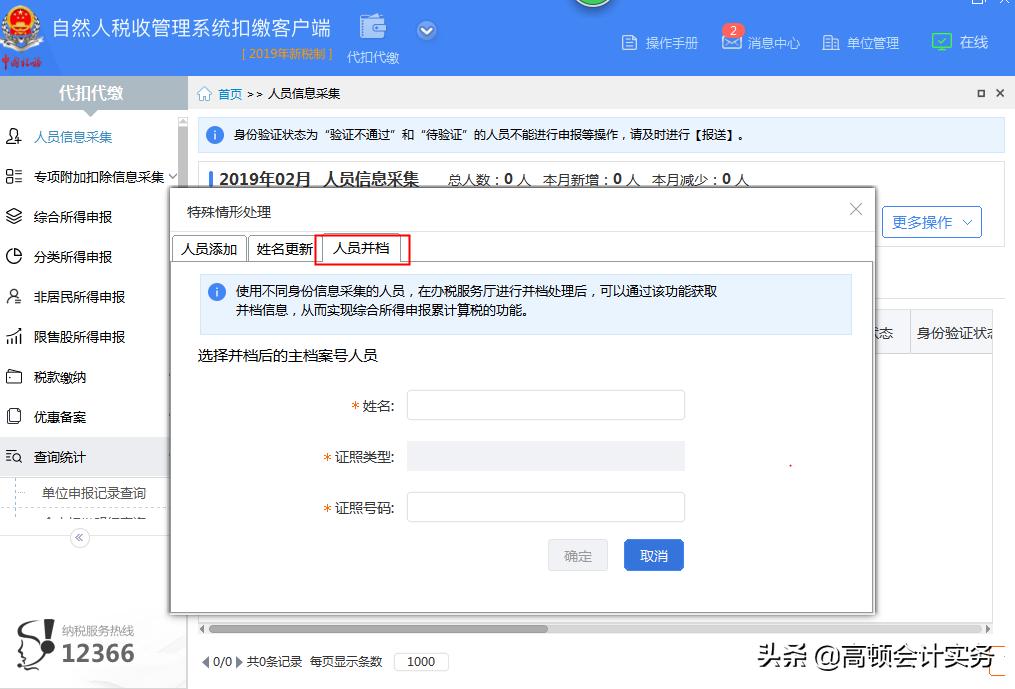1015x689 pixels.
Task: Switch to the 人员并档 tab
Action: 360,248
